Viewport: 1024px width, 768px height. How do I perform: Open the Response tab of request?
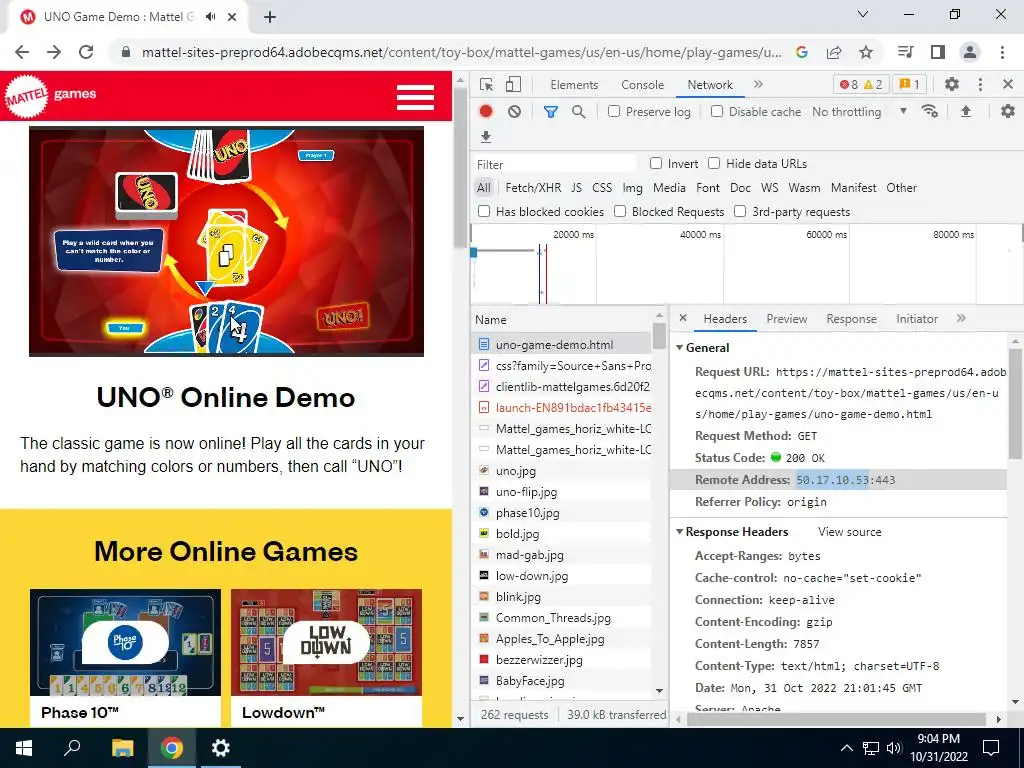[x=851, y=319]
